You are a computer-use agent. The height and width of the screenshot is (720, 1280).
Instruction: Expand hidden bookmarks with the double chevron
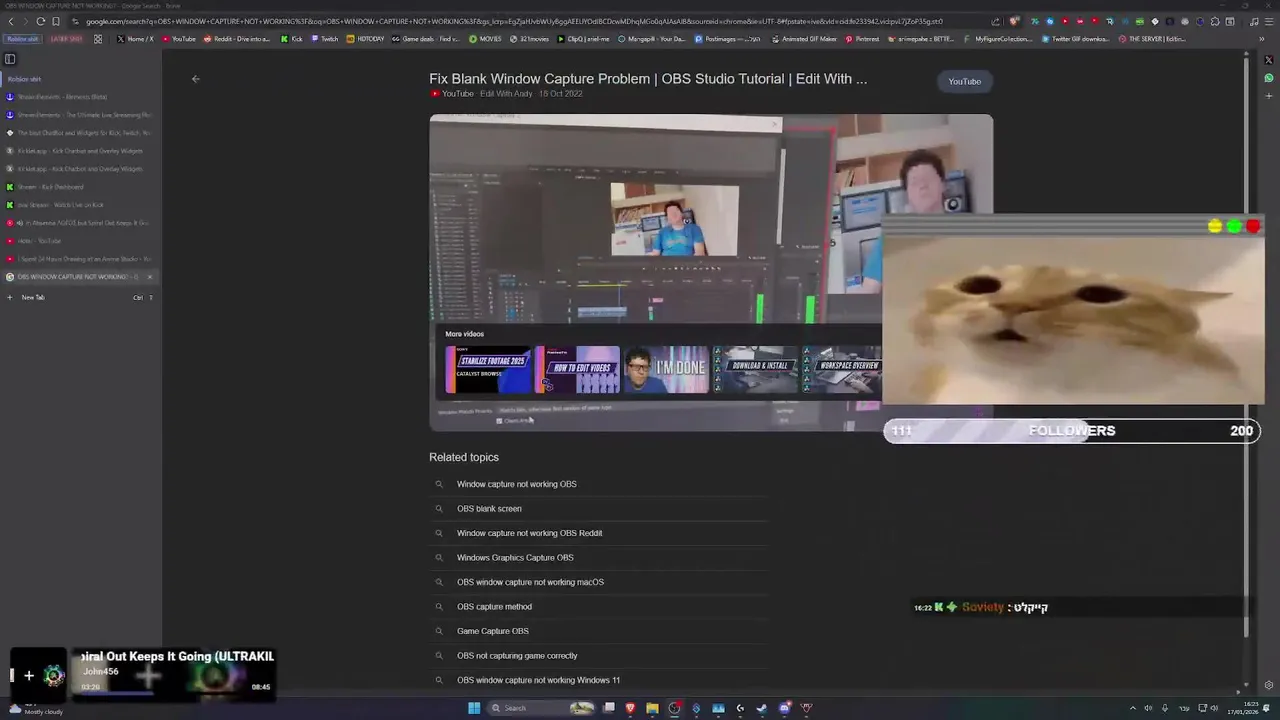click(1260, 39)
